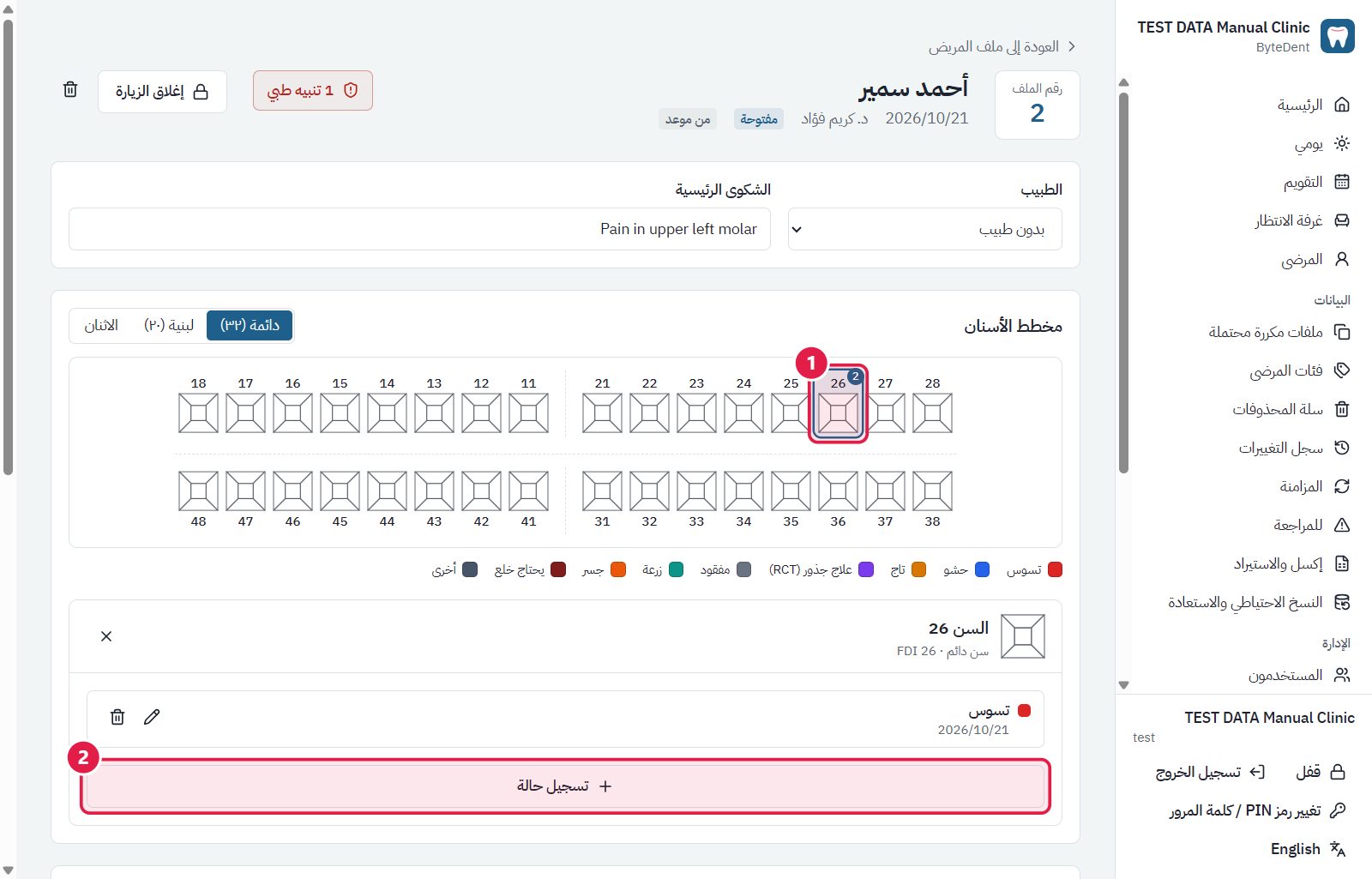Open للمراجعة review page
This screenshot has height=879, width=1372.
(x=1311, y=525)
